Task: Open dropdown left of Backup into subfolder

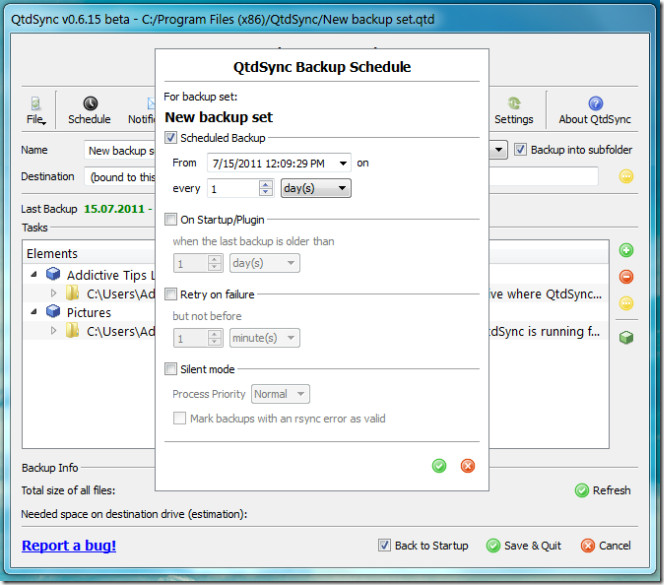Action: click(x=498, y=150)
